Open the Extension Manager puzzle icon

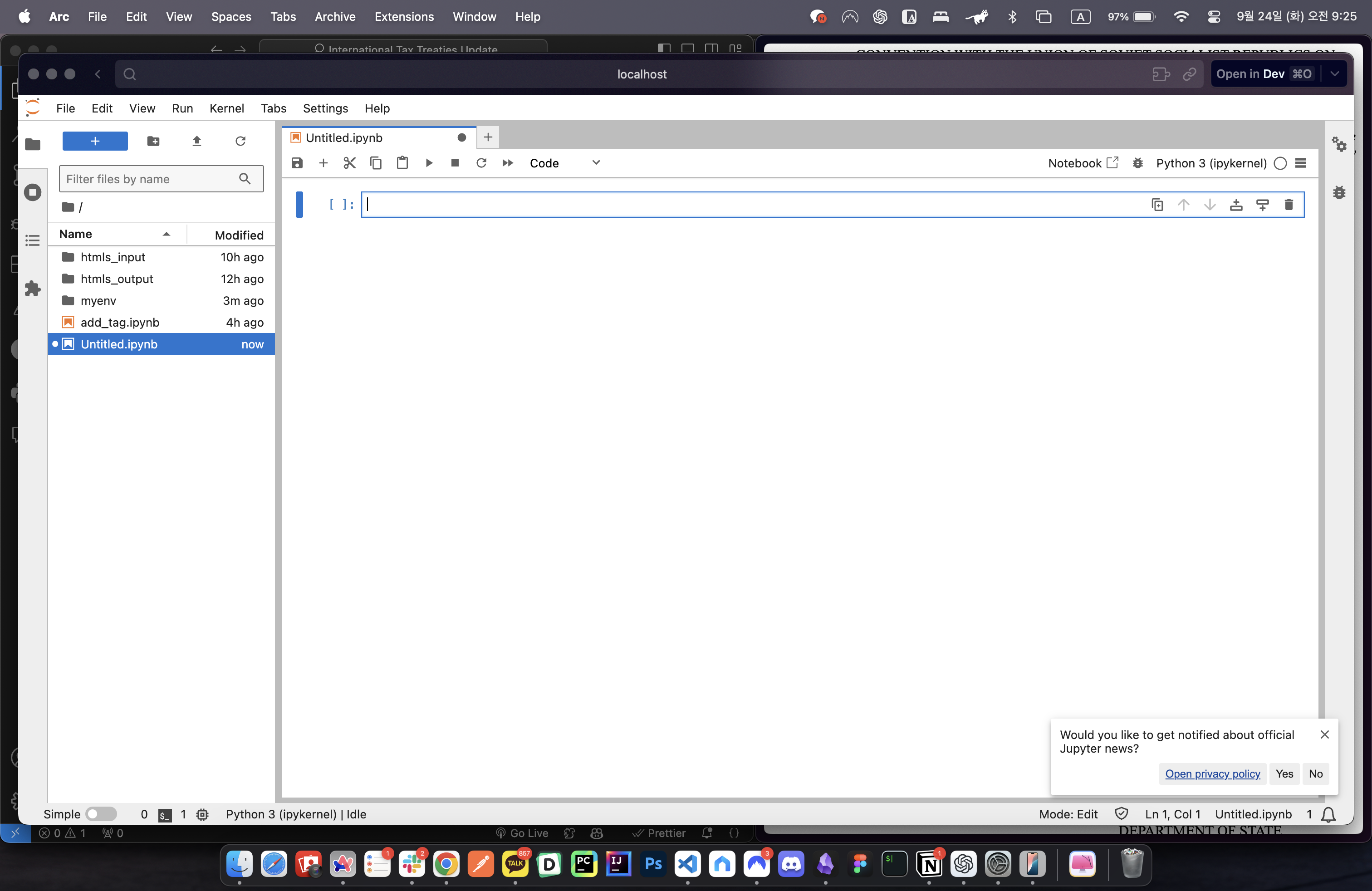(33, 288)
